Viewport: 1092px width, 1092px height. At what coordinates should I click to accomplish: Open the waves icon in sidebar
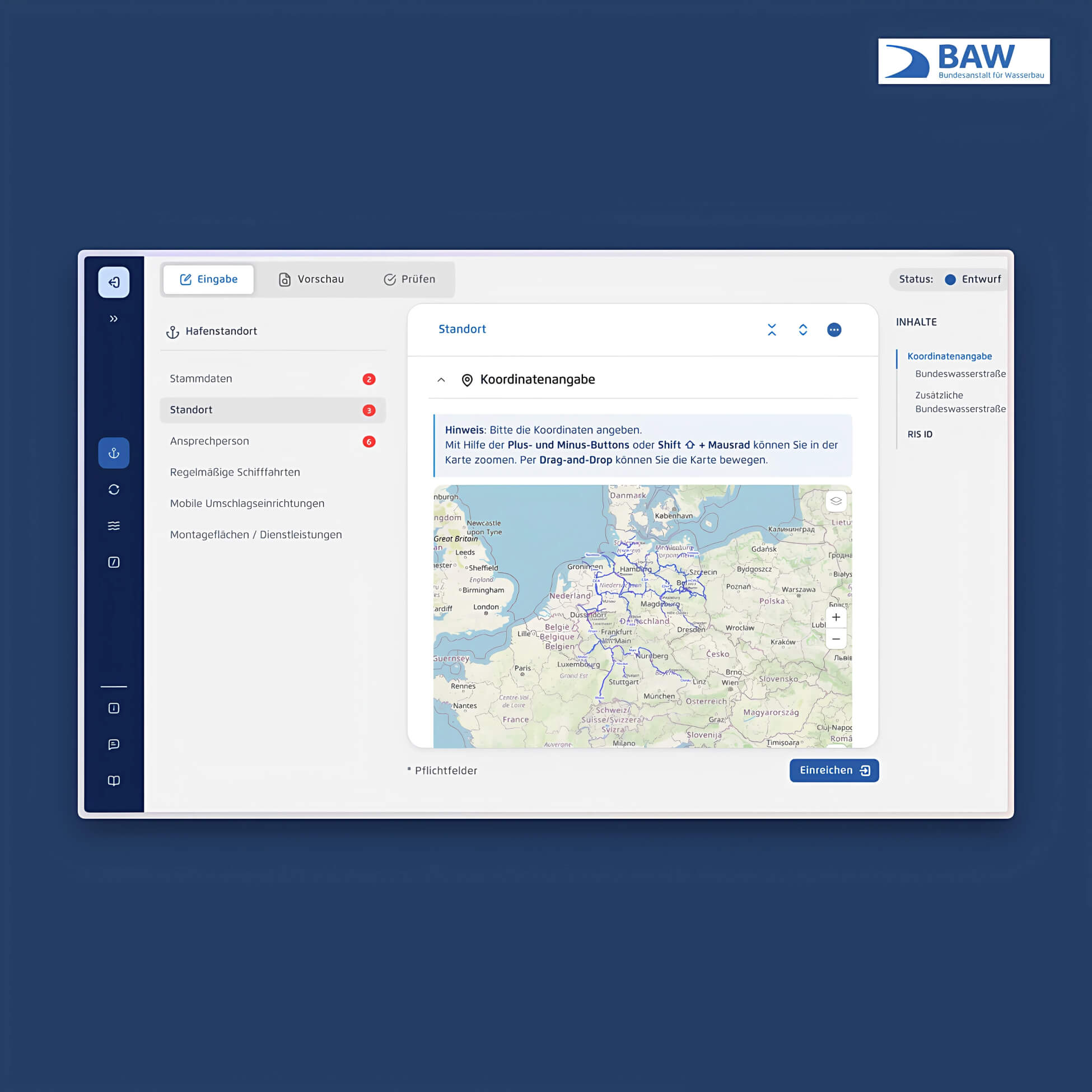(x=114, y=526)
